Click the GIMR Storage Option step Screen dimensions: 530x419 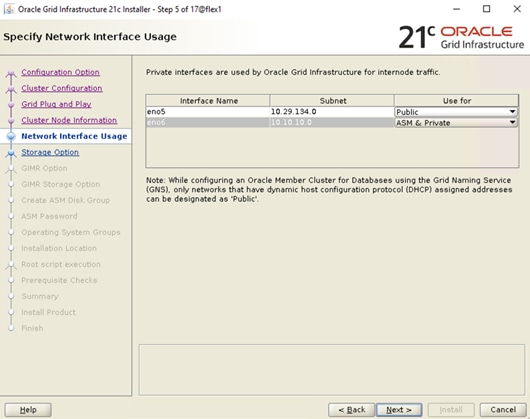(61, 184)
